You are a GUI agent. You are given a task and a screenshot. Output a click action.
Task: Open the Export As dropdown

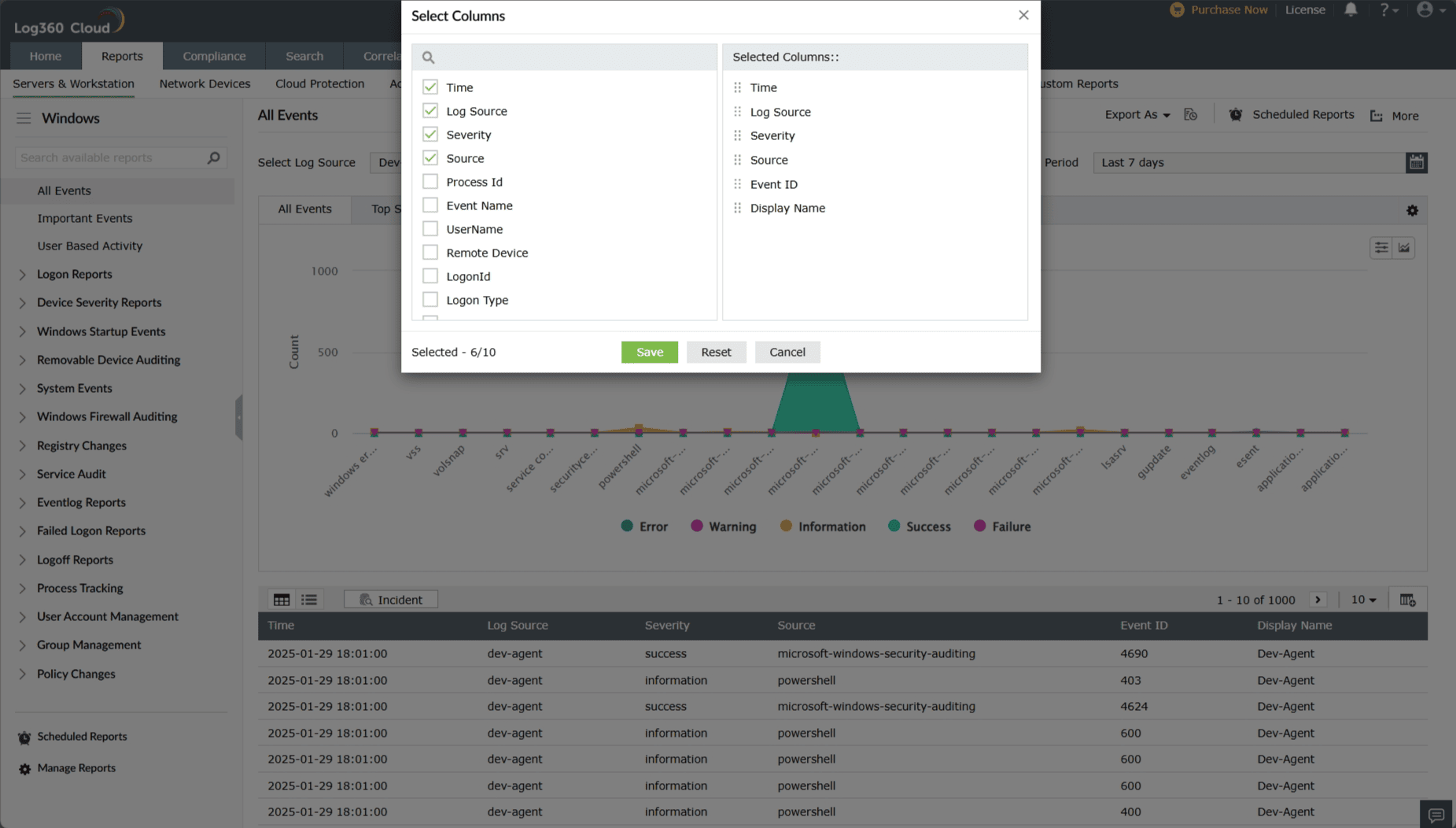[x=1136, y=114]
